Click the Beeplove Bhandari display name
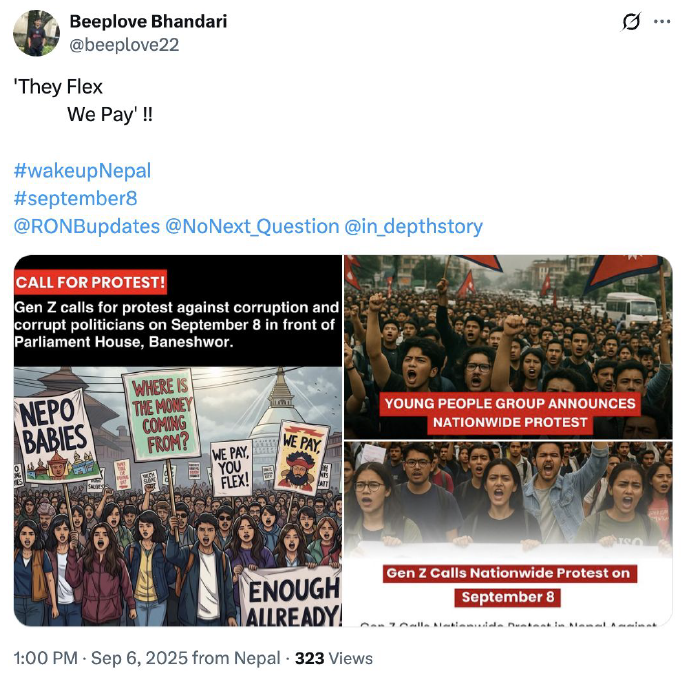Screen dimensions: 684x673 pyautogui.click(x=148, y=21)
